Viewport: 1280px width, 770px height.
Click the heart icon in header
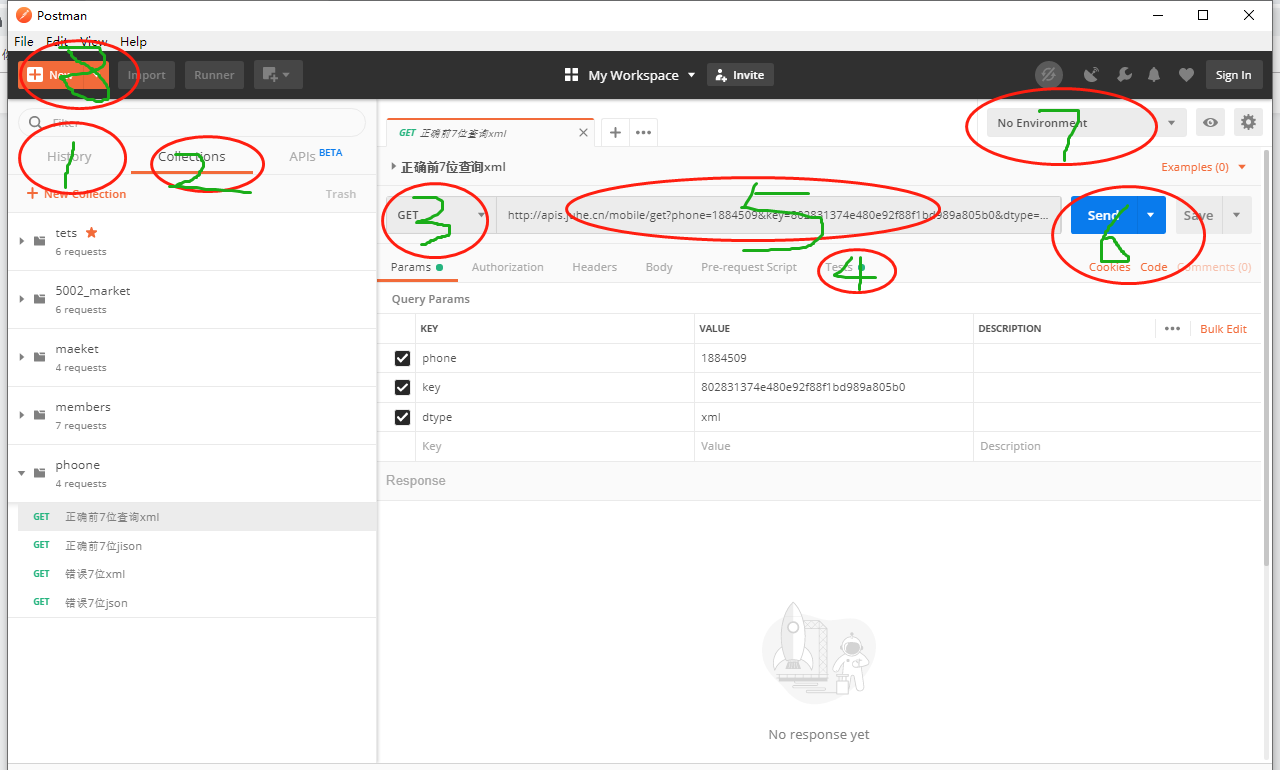point(1186,75)
